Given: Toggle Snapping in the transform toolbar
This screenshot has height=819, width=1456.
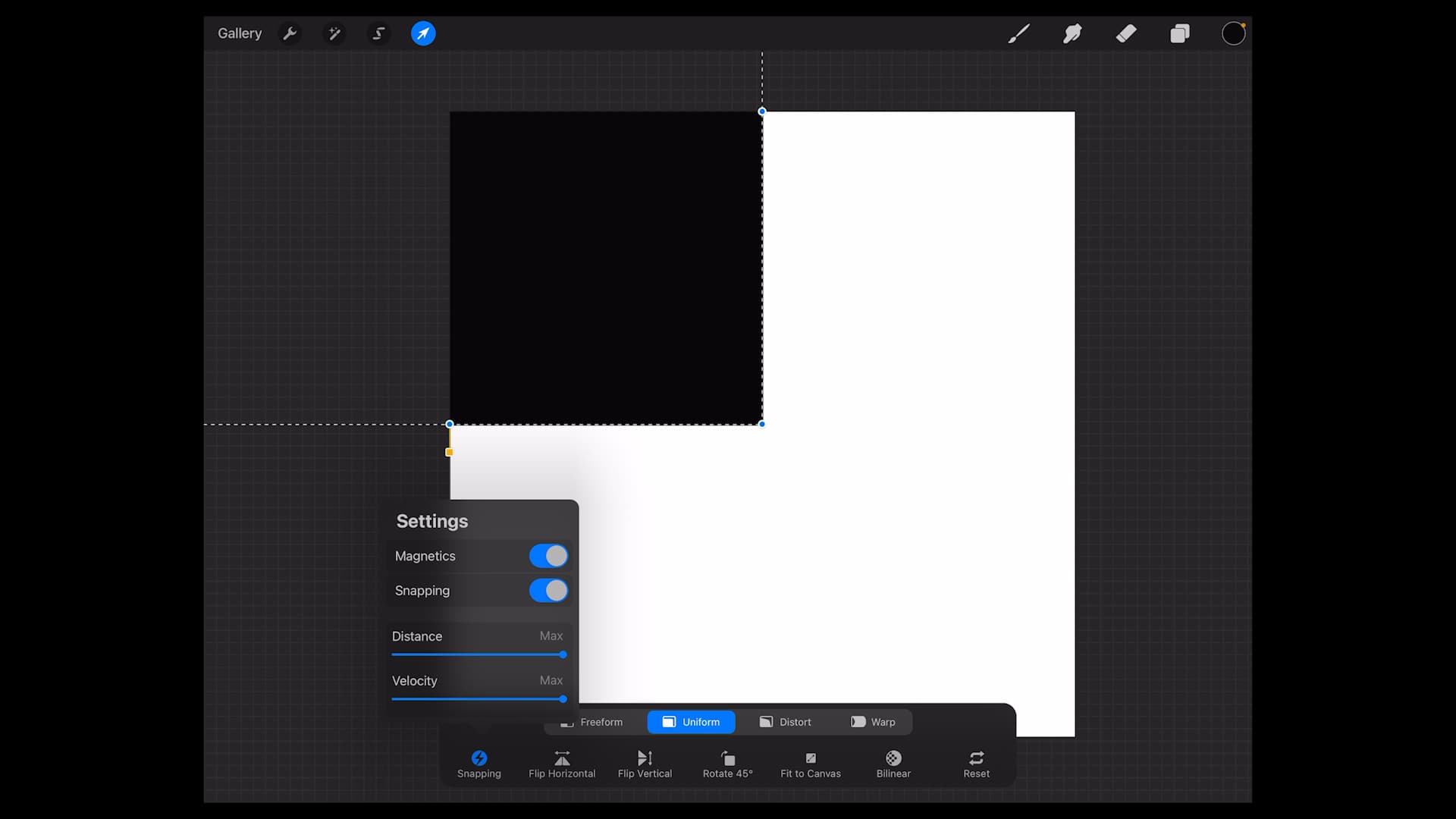Looking at the screenshot, I should [x=479, y=763].
